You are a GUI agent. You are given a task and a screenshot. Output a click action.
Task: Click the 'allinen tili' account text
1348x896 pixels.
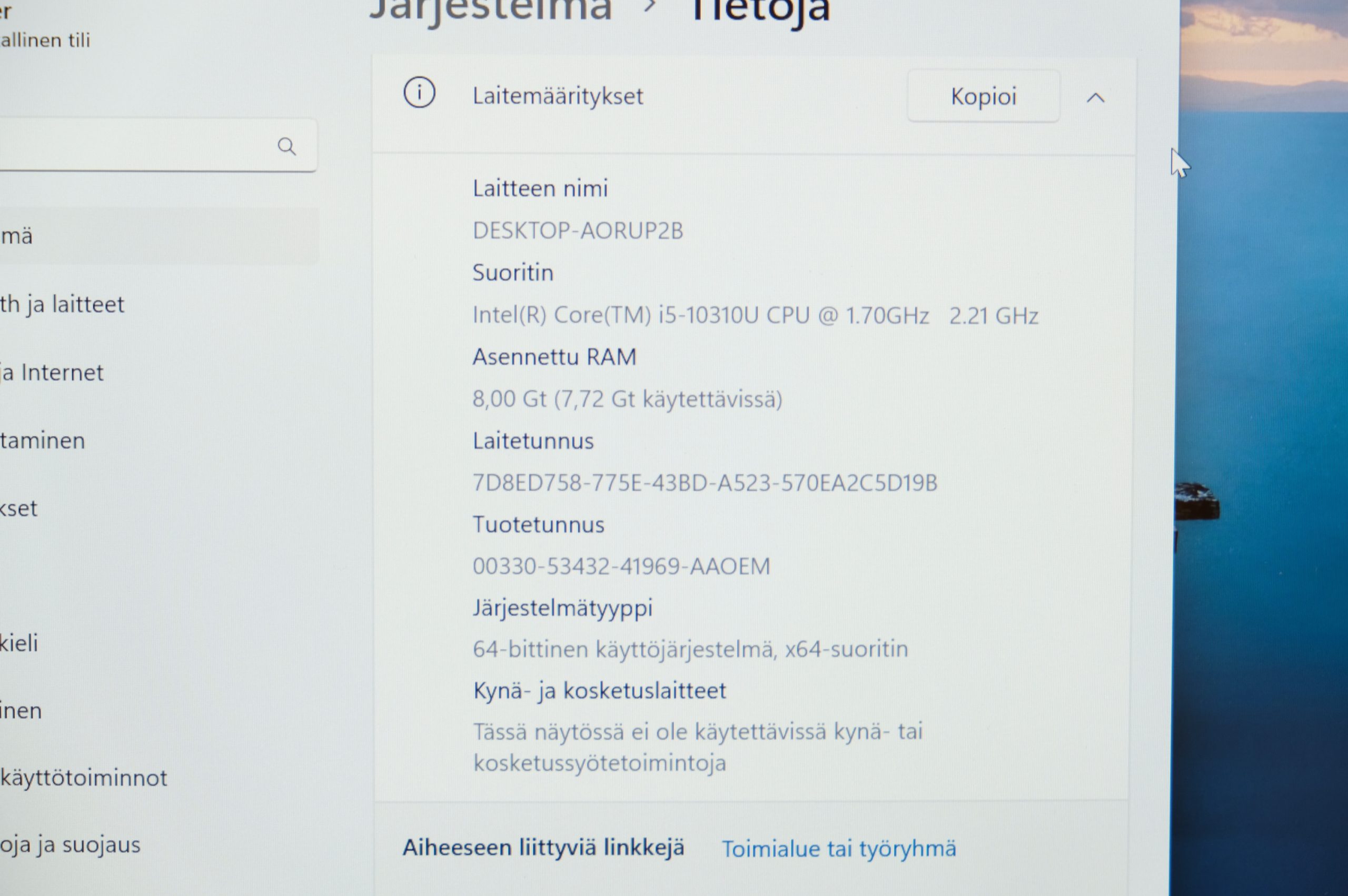(45, 41)
